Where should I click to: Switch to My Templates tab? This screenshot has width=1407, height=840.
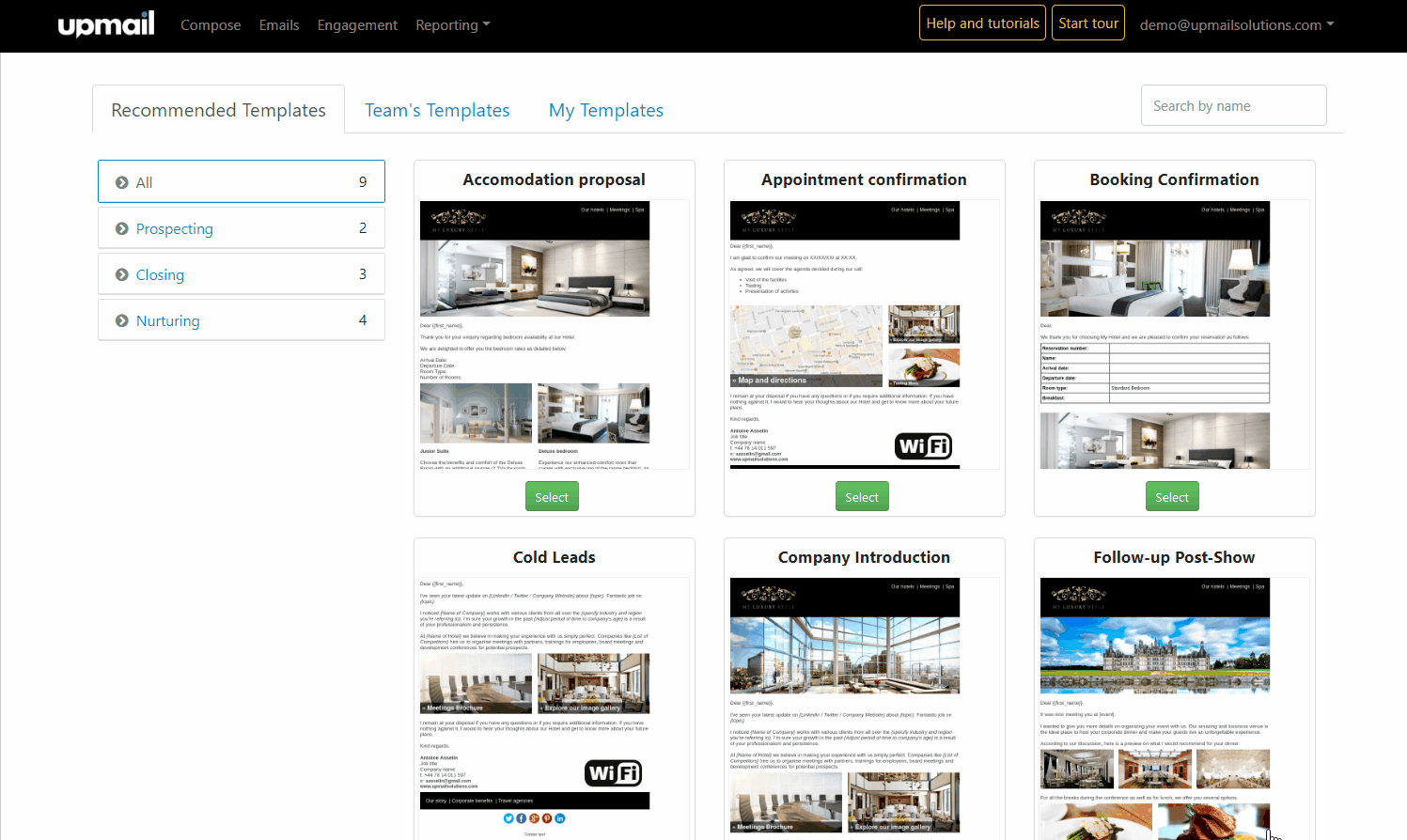pyautogui.click(x=606, y=110)
